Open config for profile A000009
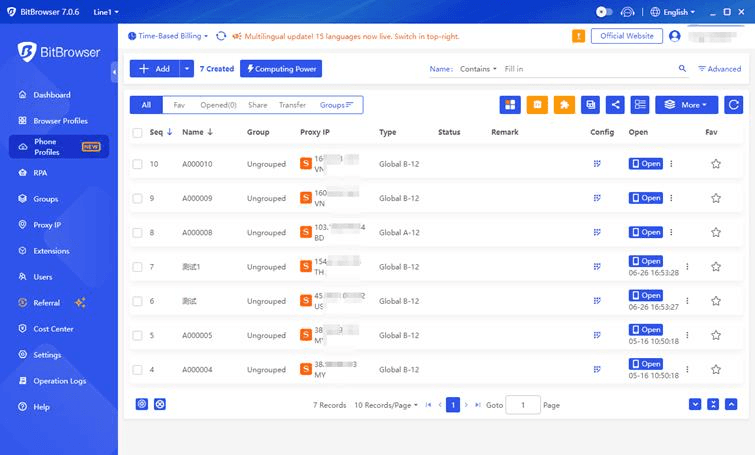 (x=597, y=198)
